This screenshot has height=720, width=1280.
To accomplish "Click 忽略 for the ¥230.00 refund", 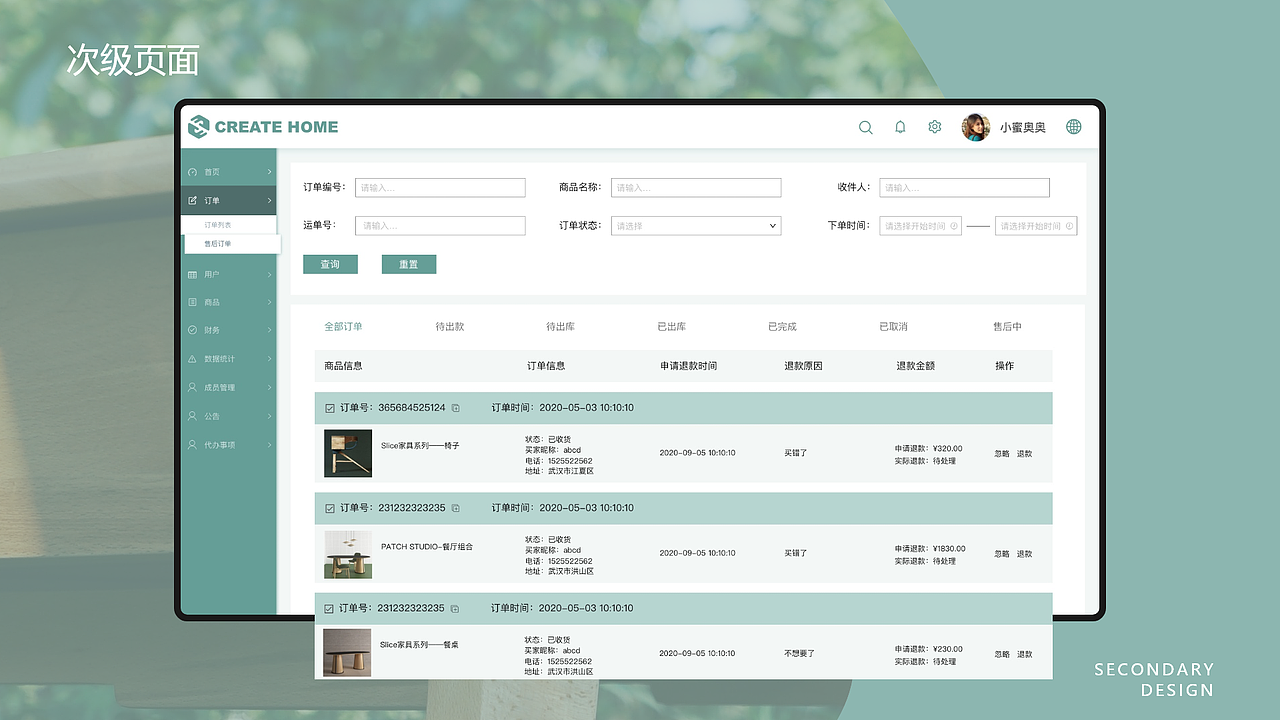I will [1002, 654].
